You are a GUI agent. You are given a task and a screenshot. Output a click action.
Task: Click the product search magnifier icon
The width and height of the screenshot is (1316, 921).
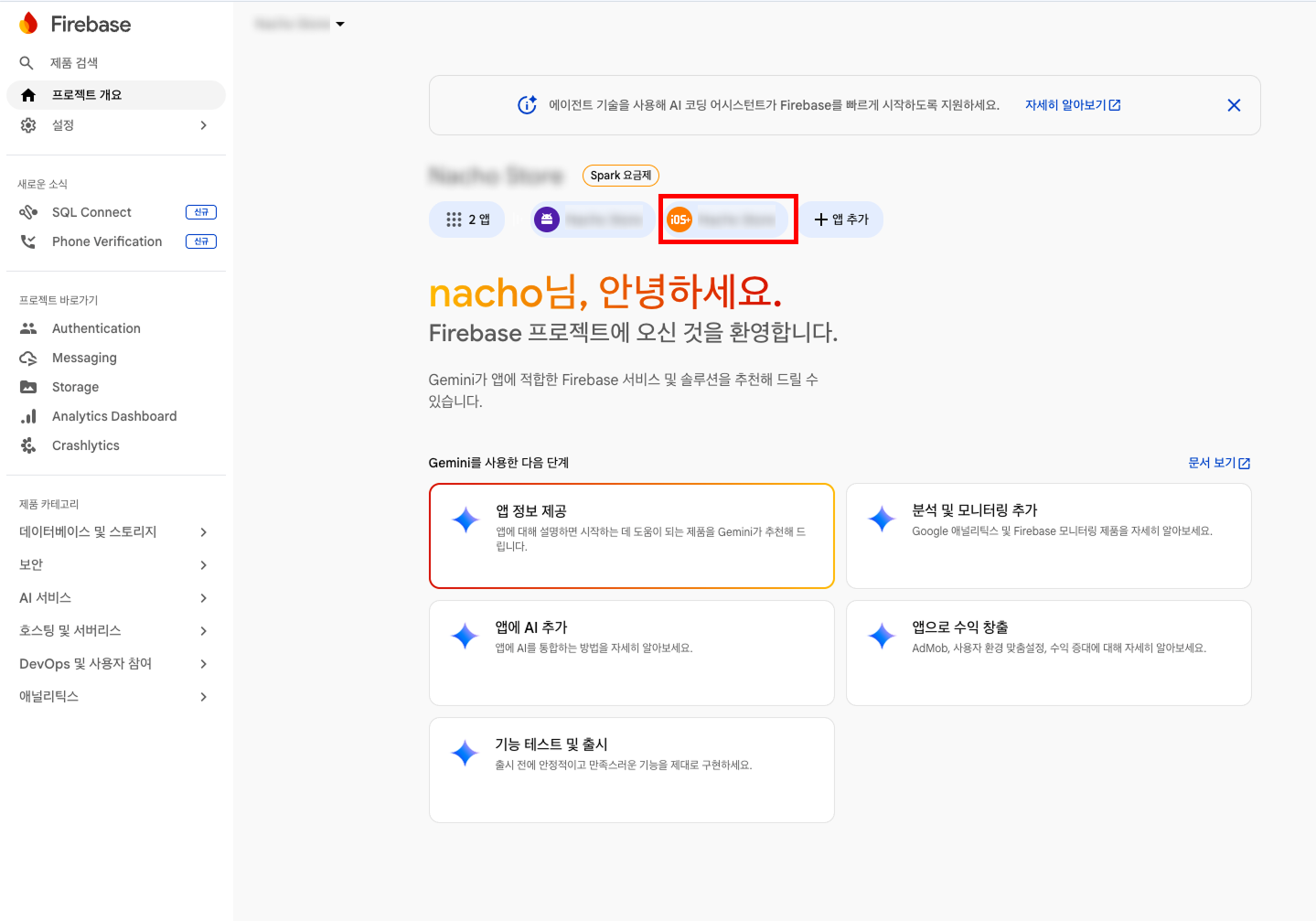(x=27, y=63)
